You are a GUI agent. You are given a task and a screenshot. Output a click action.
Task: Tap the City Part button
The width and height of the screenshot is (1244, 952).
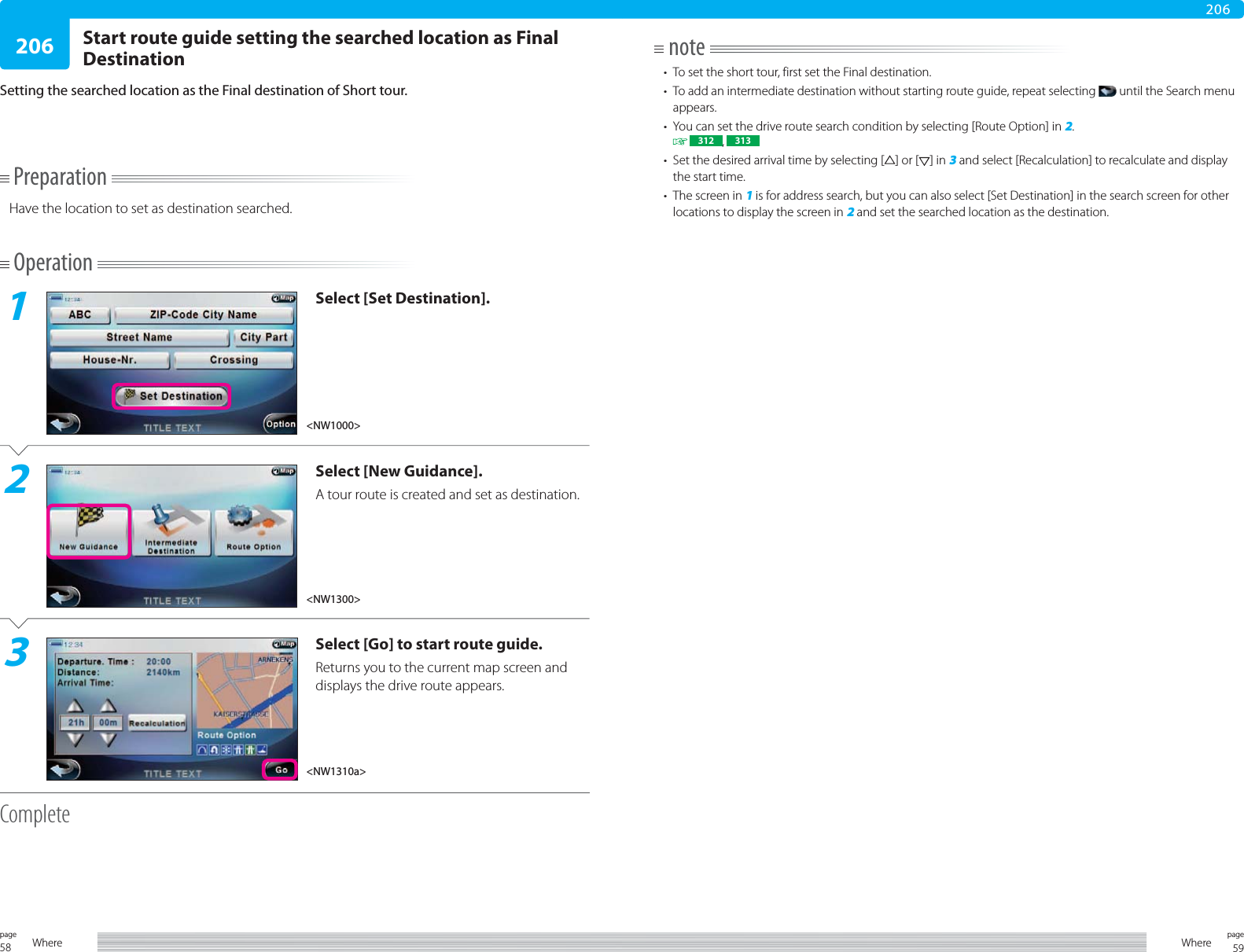(263, 338)
